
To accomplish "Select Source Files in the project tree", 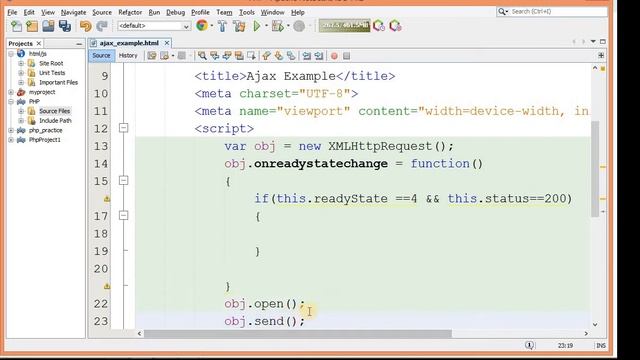I will [x=54, y=111].
